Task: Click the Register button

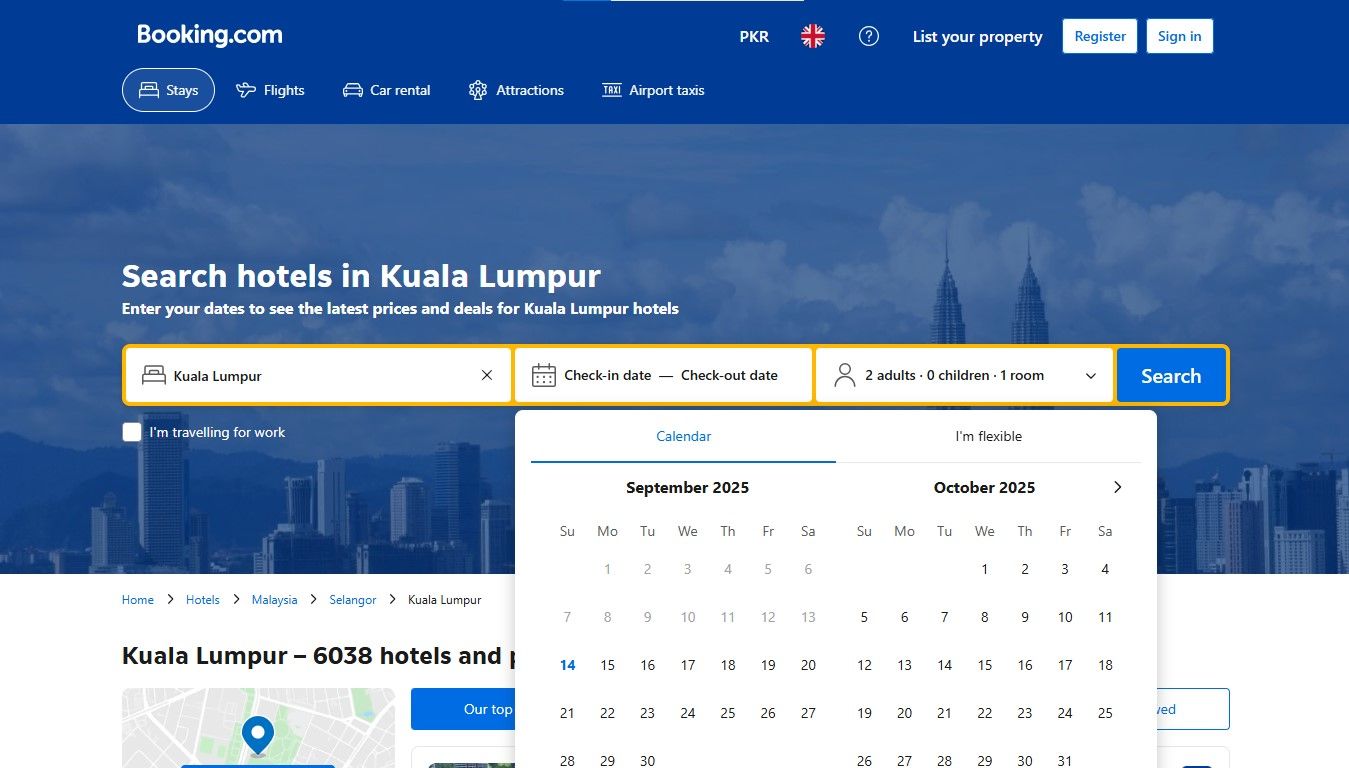Action: click(1100, 36)
